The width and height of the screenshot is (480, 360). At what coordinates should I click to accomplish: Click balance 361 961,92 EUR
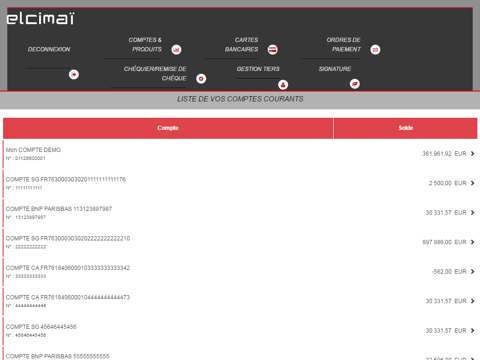[x=444, y=154]
